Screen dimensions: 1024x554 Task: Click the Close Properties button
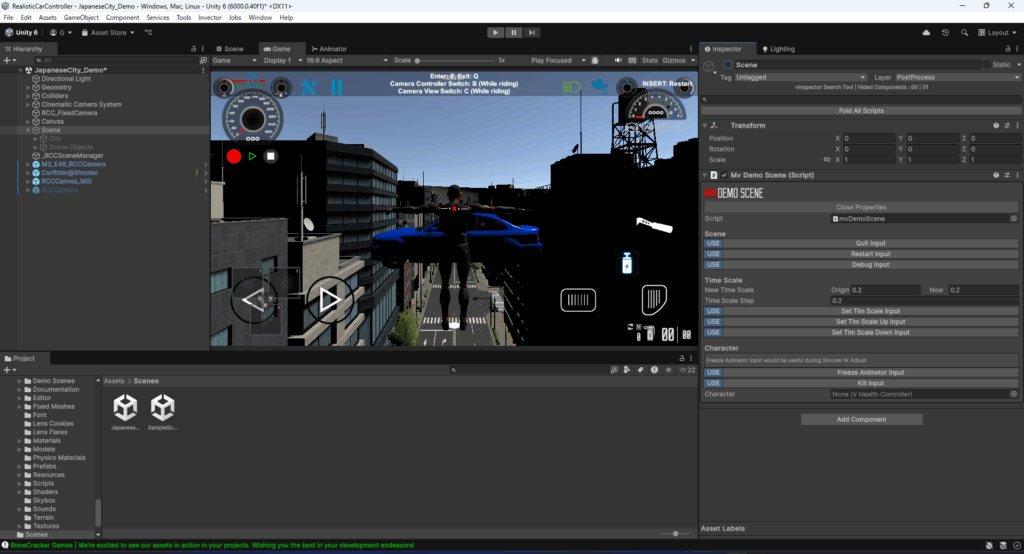click(x=861, y=207)
